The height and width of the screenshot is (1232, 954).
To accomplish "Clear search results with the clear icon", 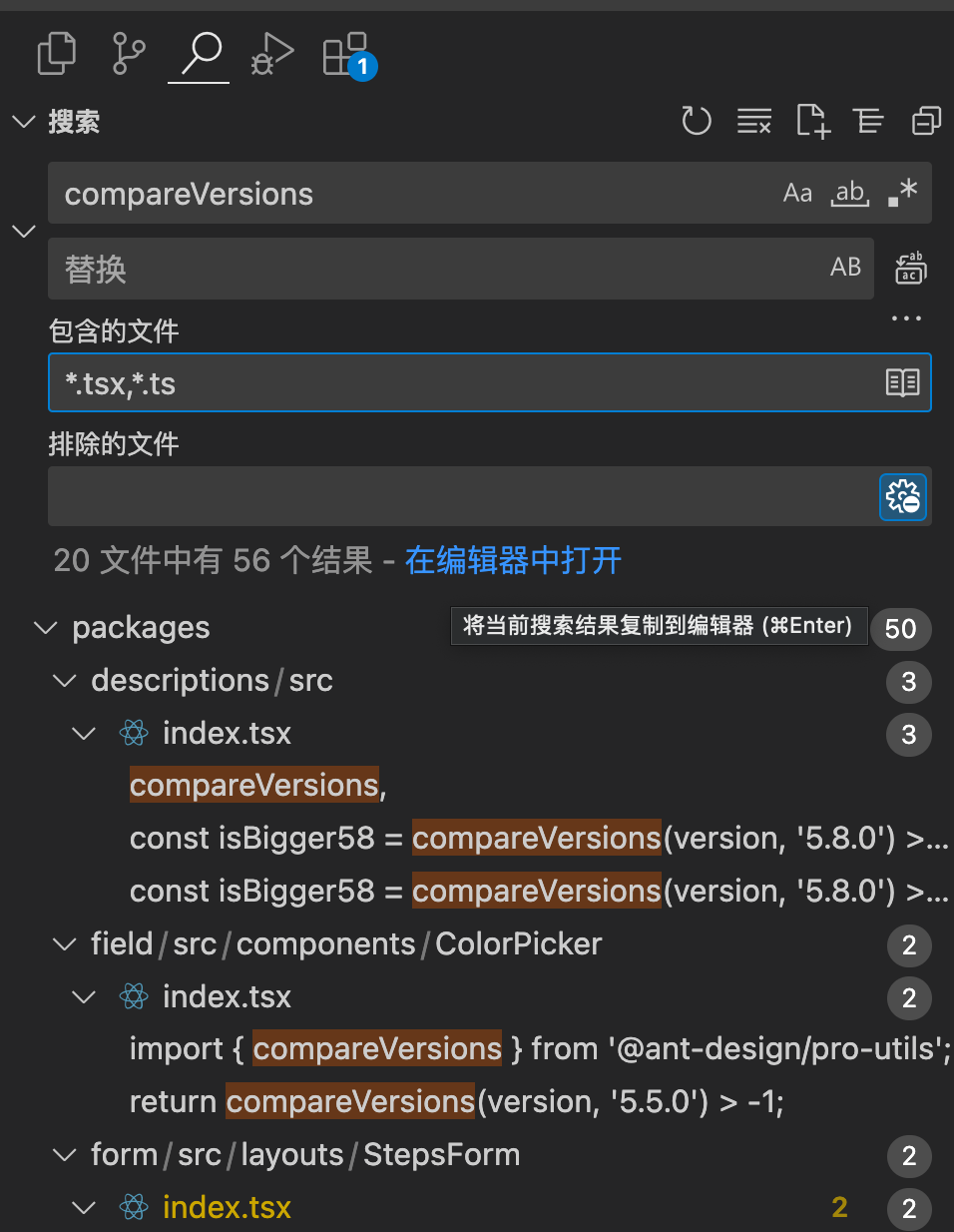I will [x=754, y=122].
